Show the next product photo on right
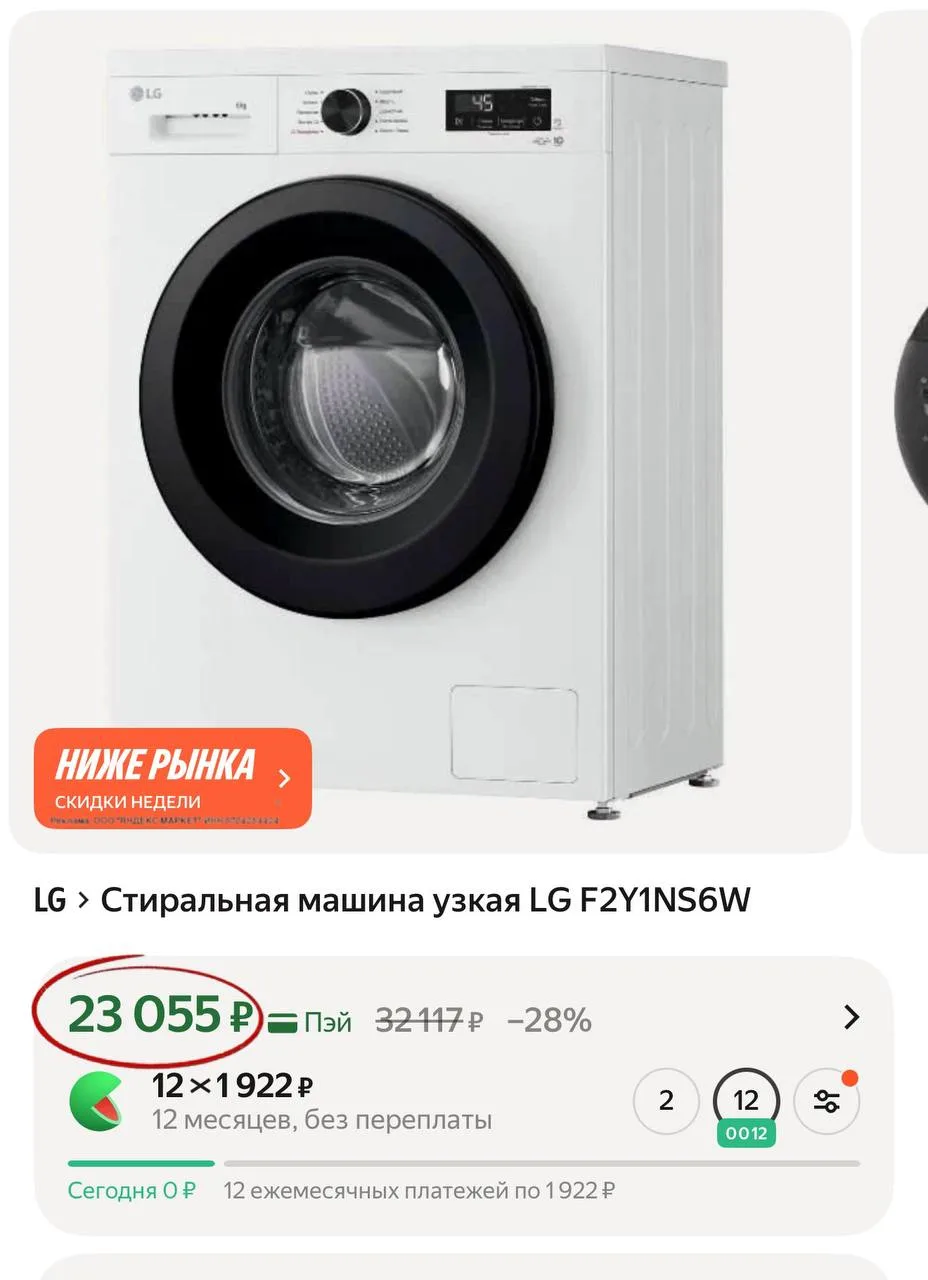The width and height of the screenshot is (928, 1280). (895, 432)
